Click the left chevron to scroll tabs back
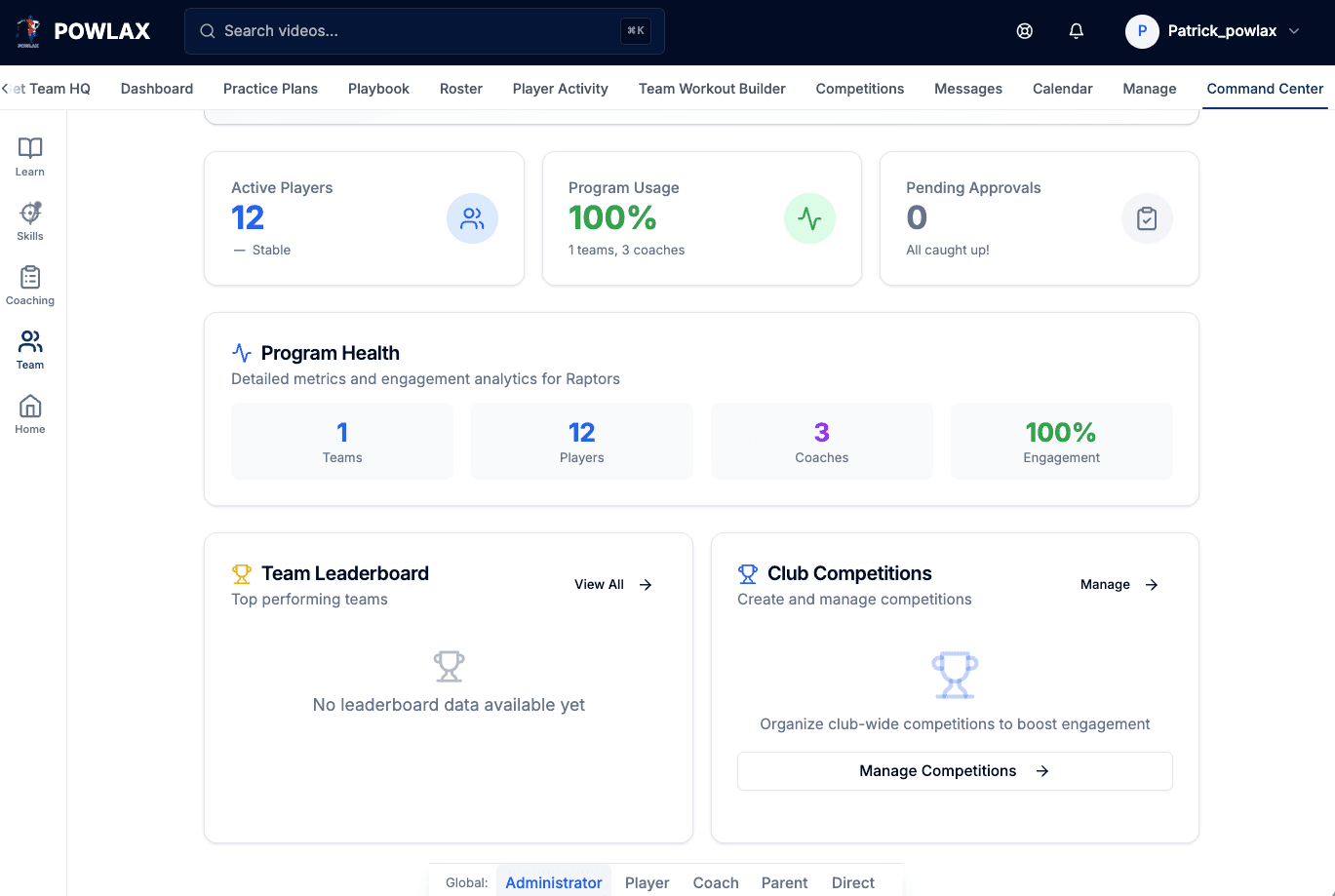The image size is (1335, 896). pos(6,89)
